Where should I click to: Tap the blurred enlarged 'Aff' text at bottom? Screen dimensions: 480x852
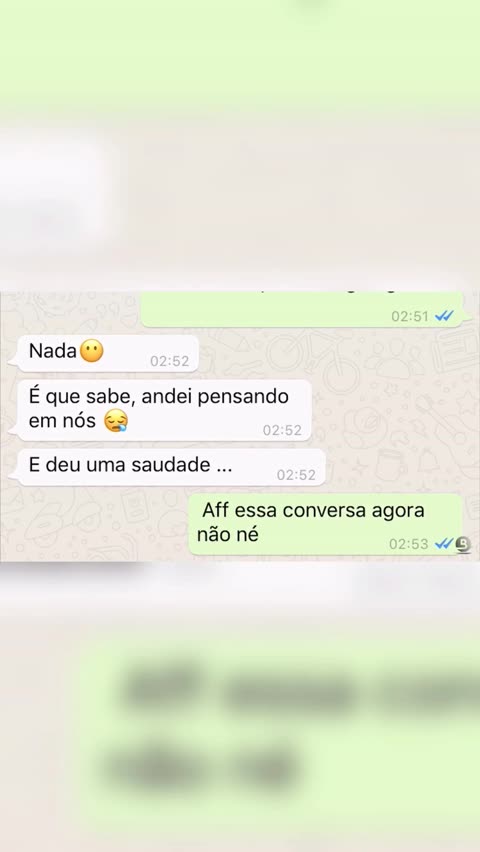(x=161, y=686)
